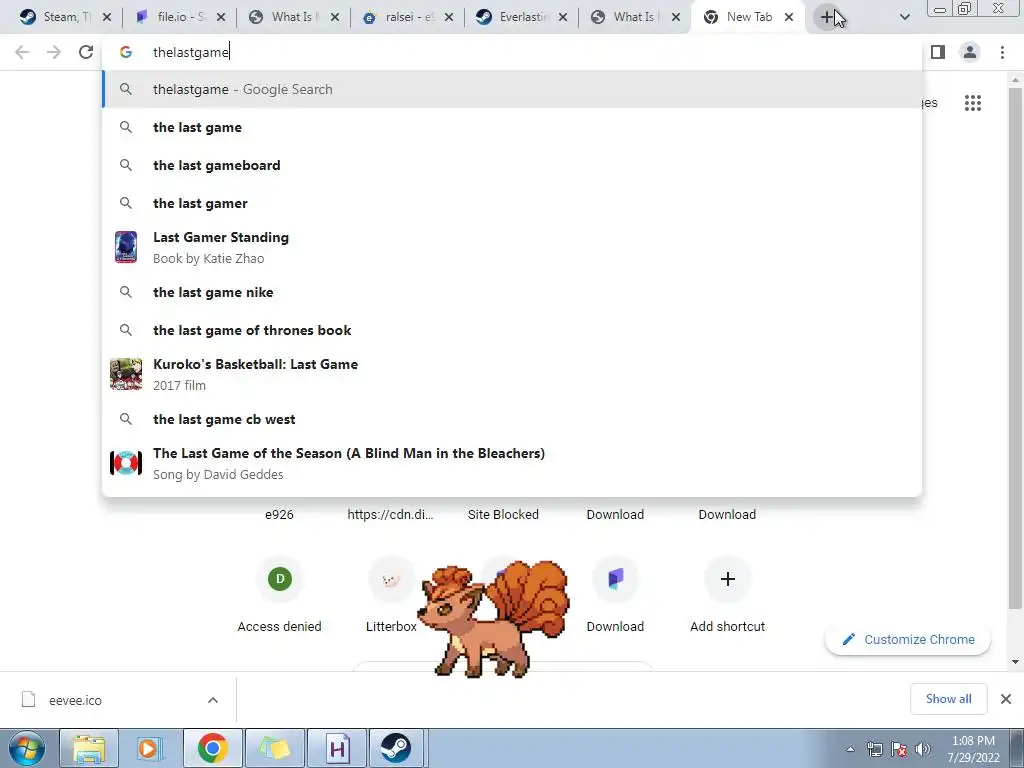Viewport: 1024px width, 768px height.
Task: Show hidden system tray icons arrow
Action: (x=850, y=749)
